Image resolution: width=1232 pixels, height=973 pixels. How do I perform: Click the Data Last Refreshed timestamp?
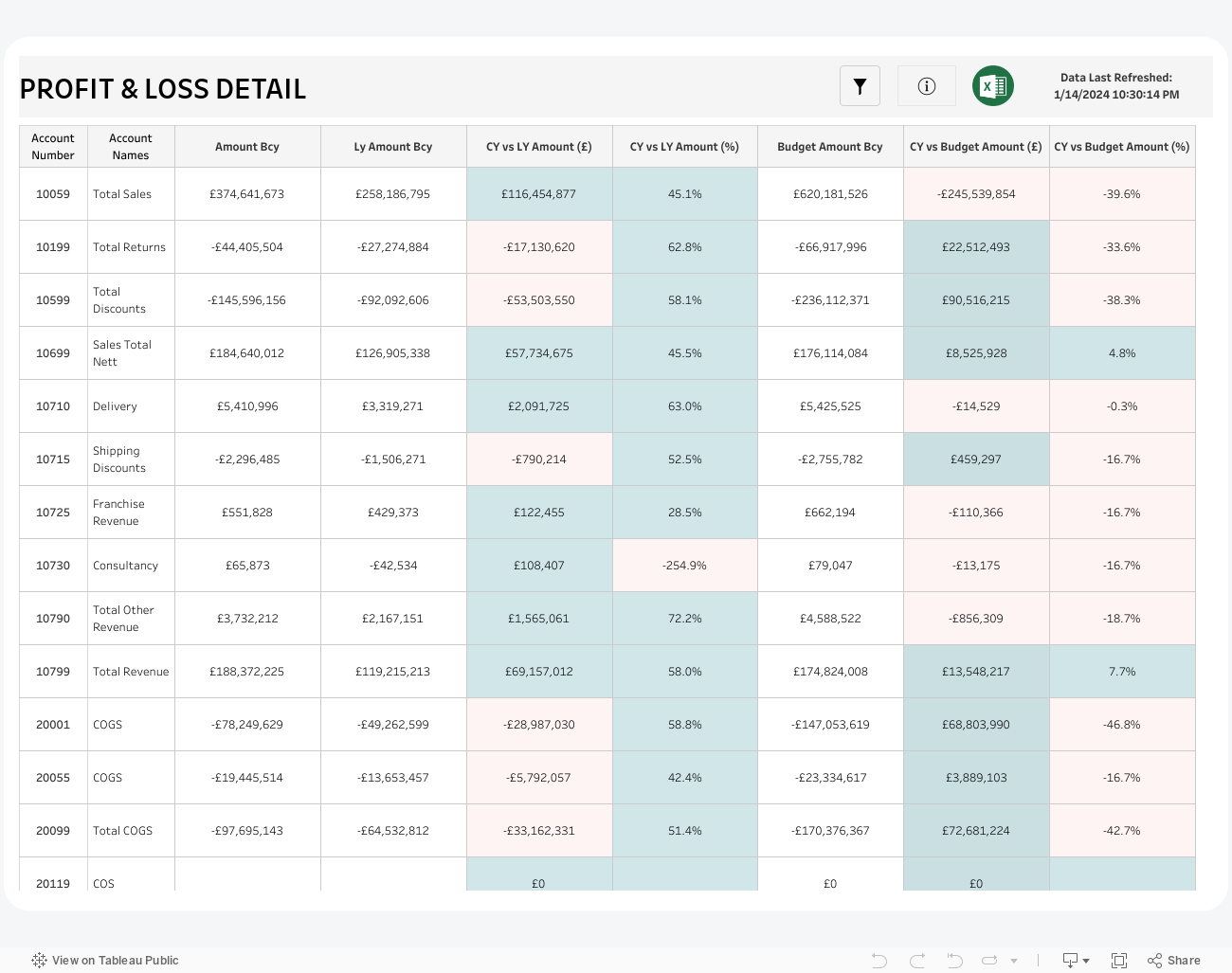click(1116, 86)
